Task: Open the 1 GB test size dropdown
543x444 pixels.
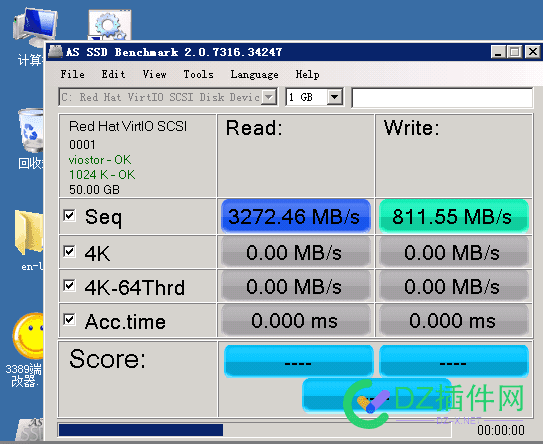Action: (x=335, y=97)
